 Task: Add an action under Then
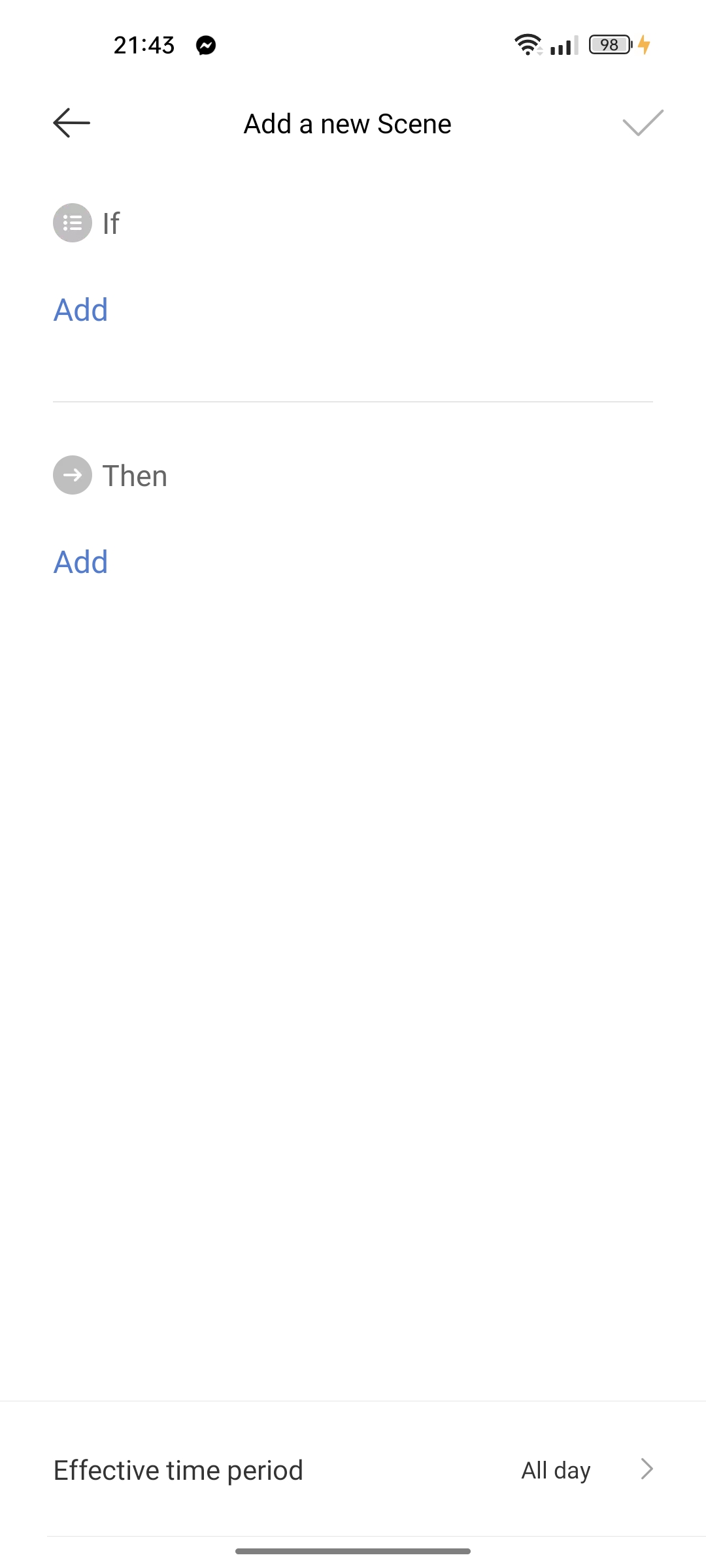pyautogui.click(x=80, y=562)
